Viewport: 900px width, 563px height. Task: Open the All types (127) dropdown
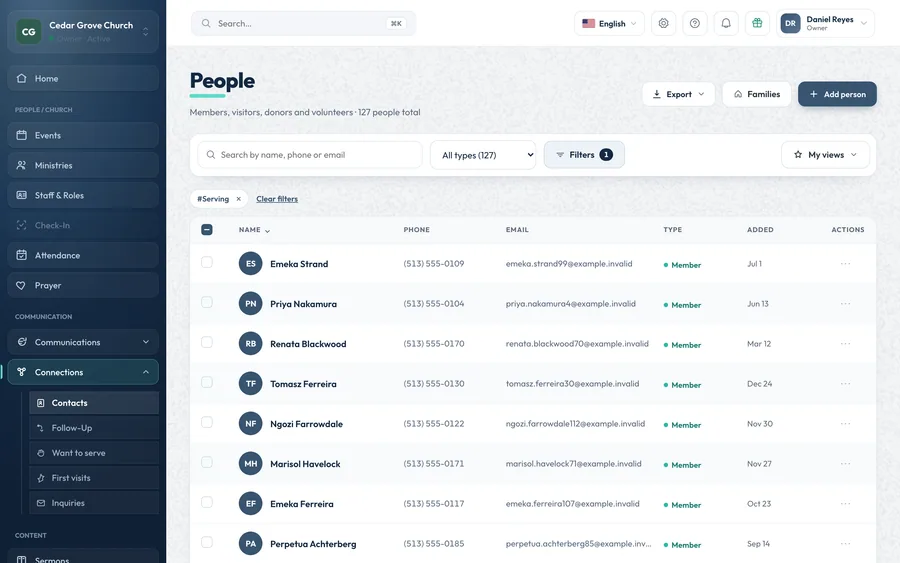click(x=483, y=155)
